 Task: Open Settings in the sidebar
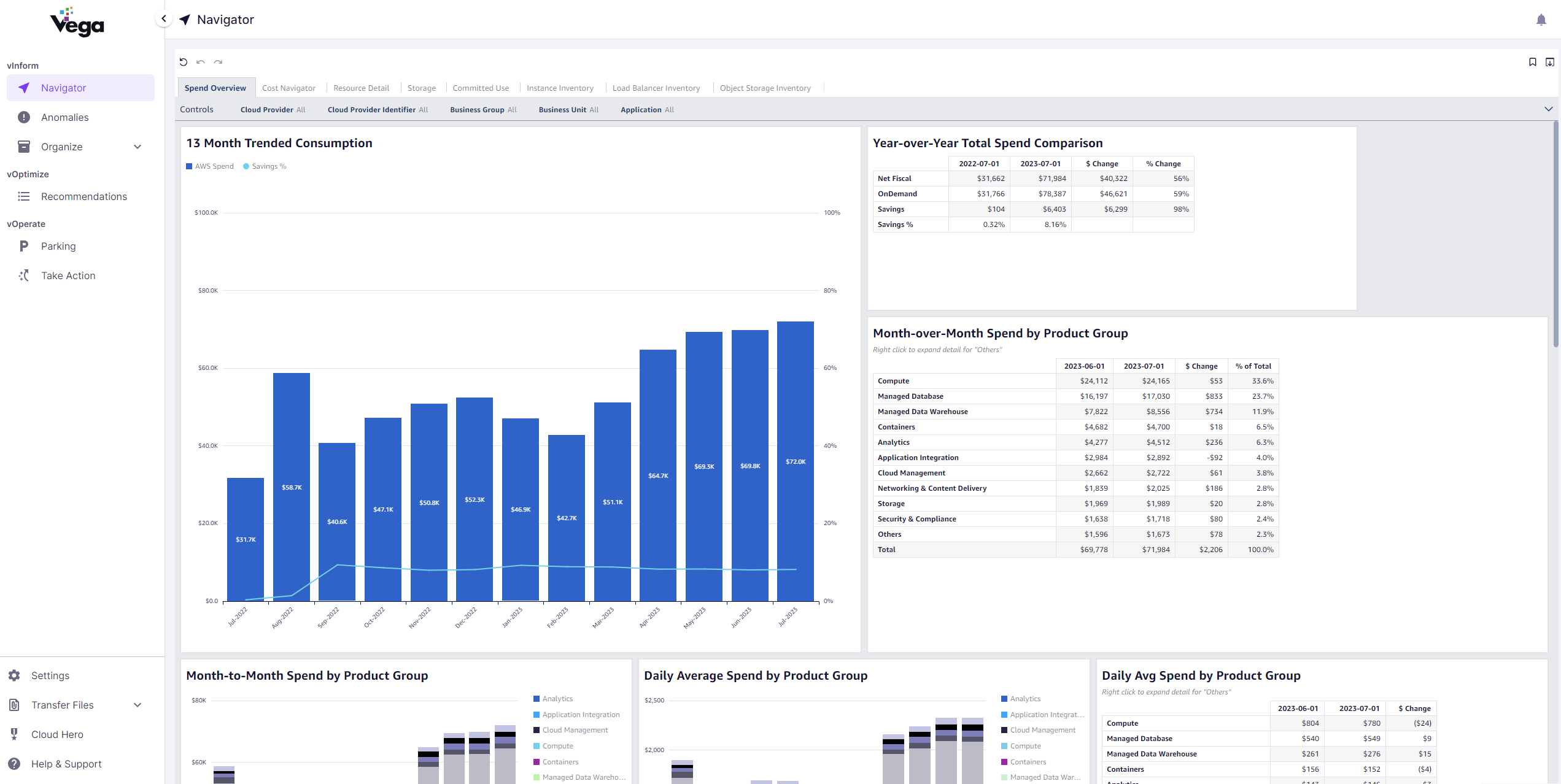click(50, 675)
